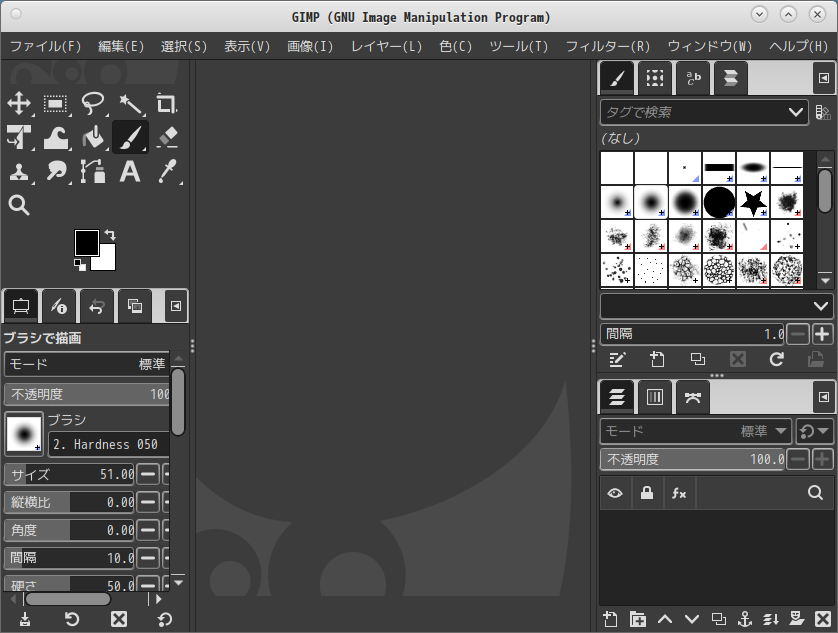Select the Eraser tool
Viewport: 838px width, 633px height.
tap(167, 137)
